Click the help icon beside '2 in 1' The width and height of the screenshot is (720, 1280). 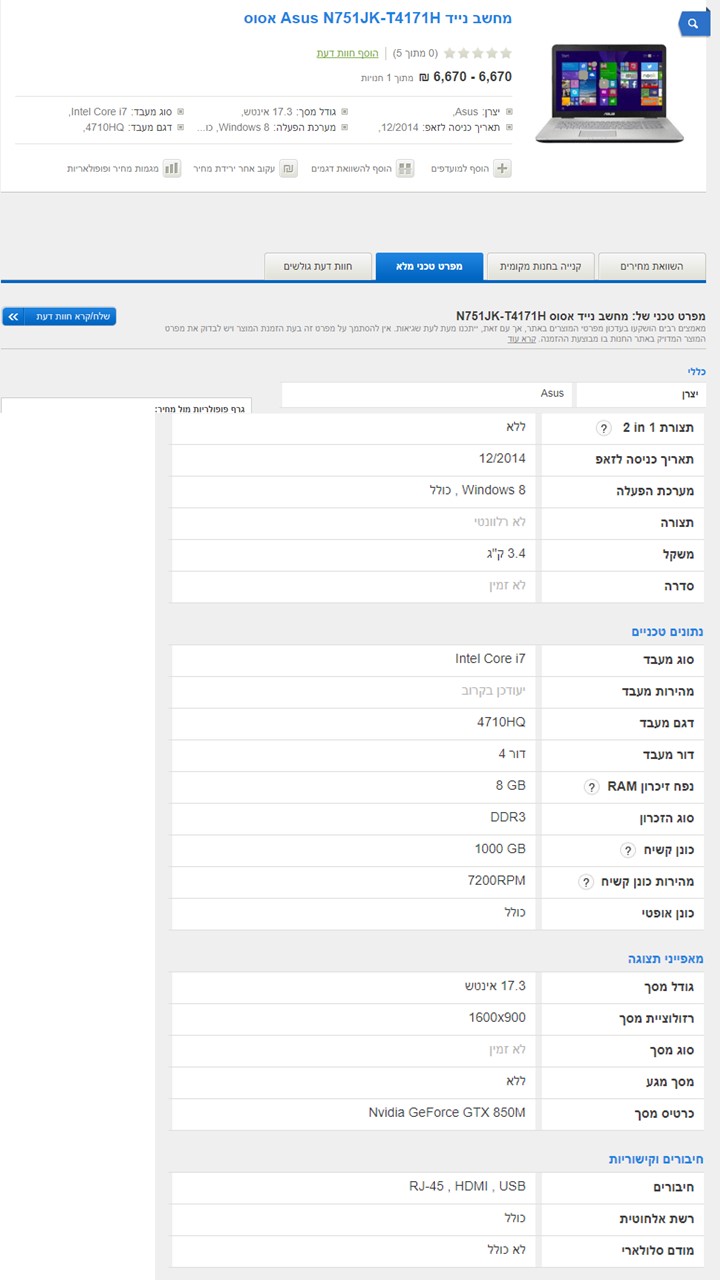[x=604, y=428]
